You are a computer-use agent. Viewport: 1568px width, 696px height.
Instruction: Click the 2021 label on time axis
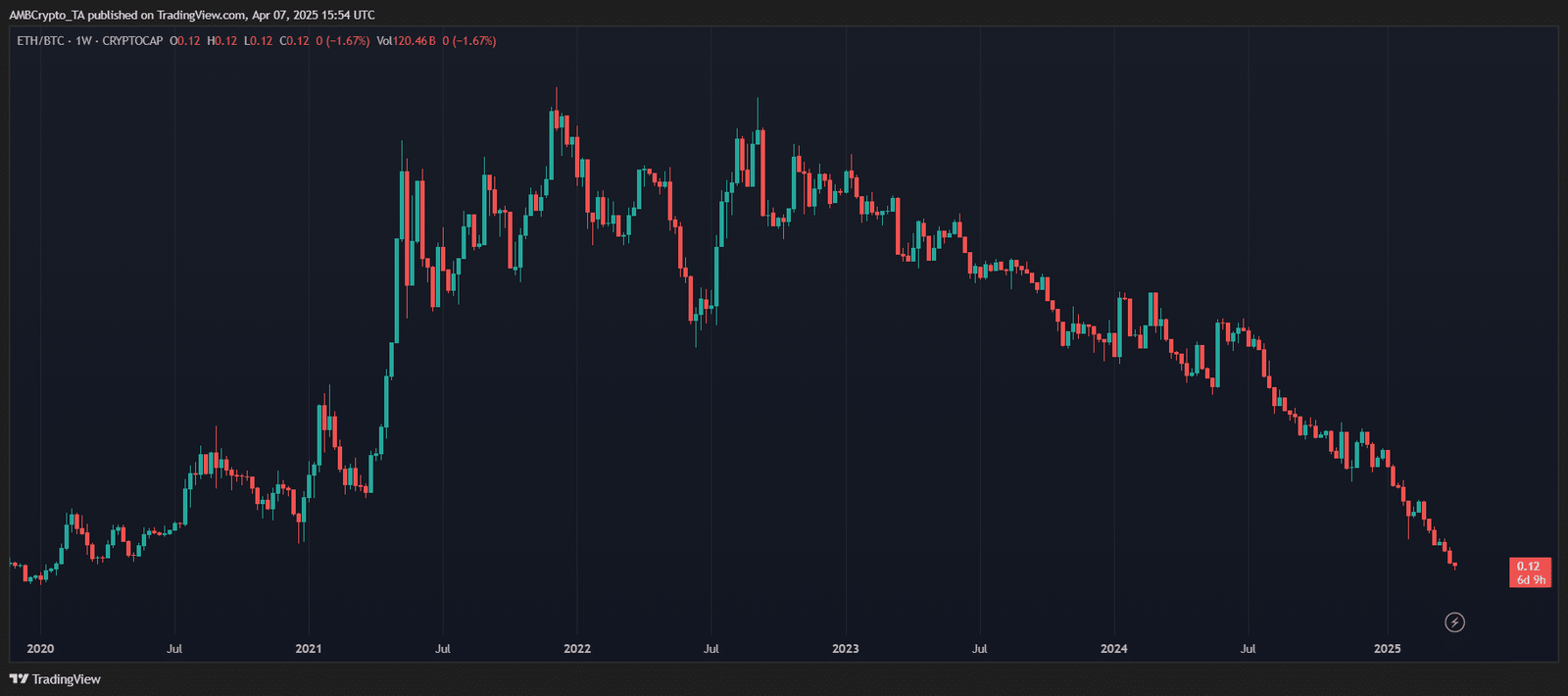309,649
